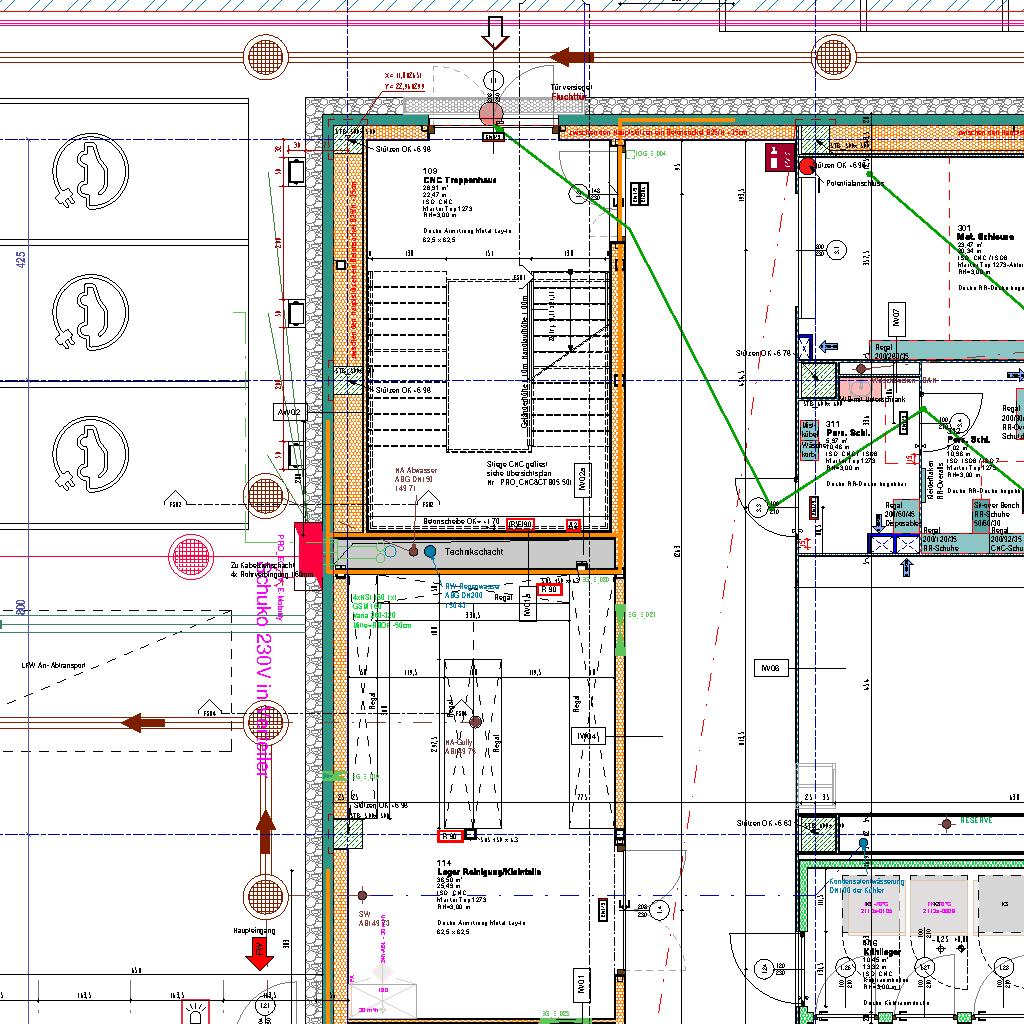Select the hollow entrance arrow above the Fluchttür
1024x1024 pixels.
point(495,33)
